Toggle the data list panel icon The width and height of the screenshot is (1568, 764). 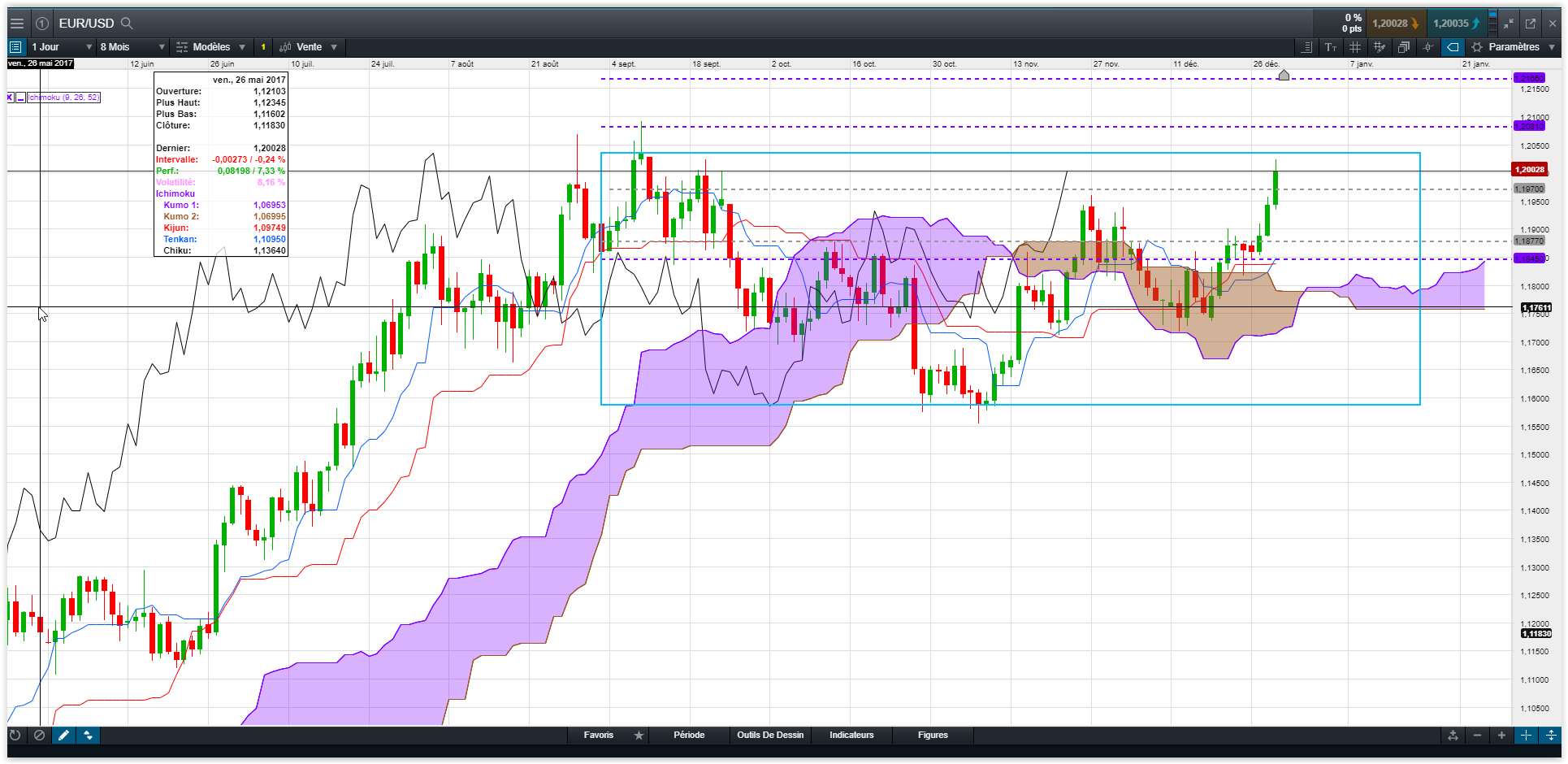click(15, 47)
